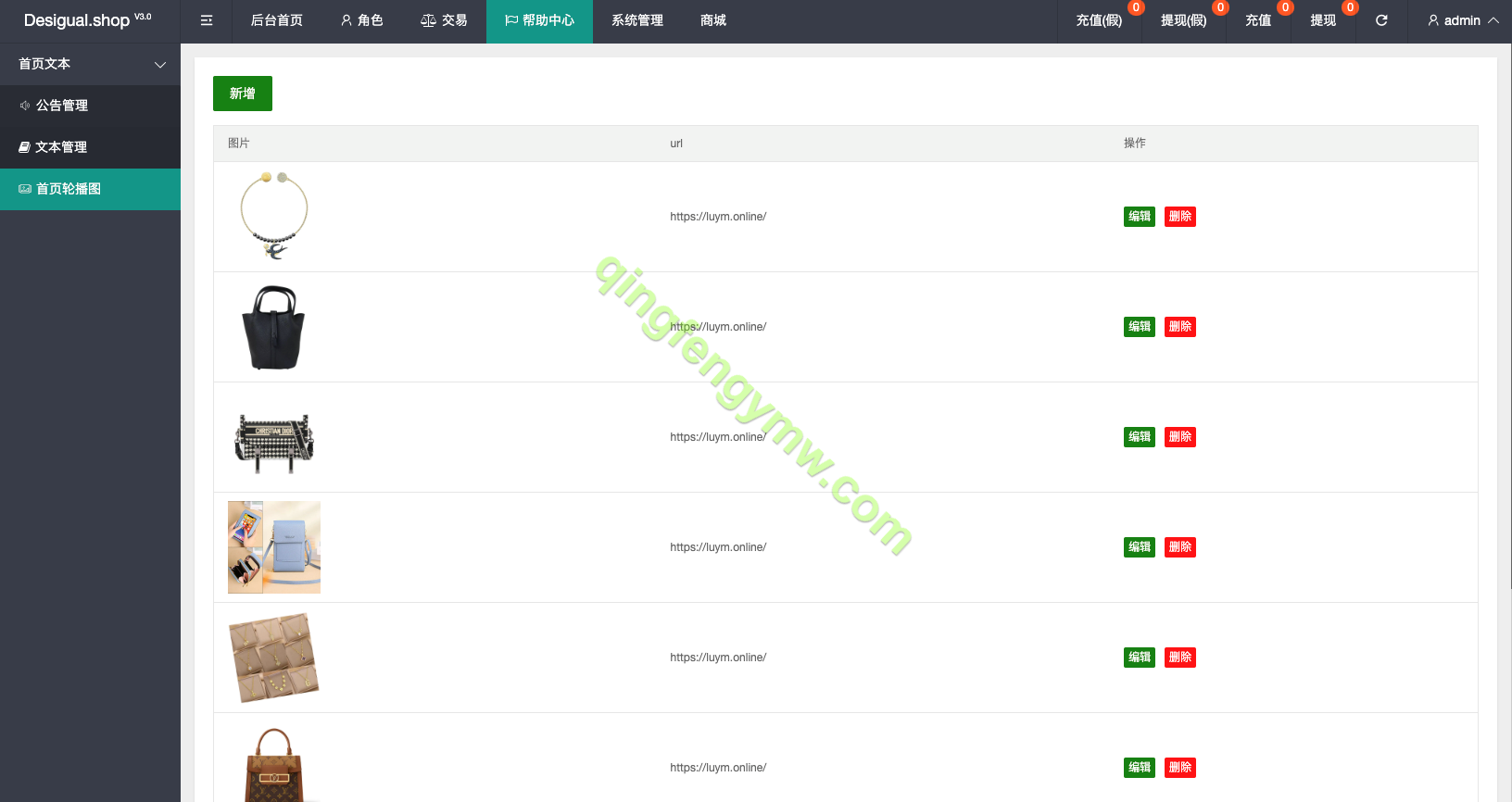This screenshot has height=802, width=1512.
Task: Delete the Christian Dior bag row
Action: point(1180,437)
